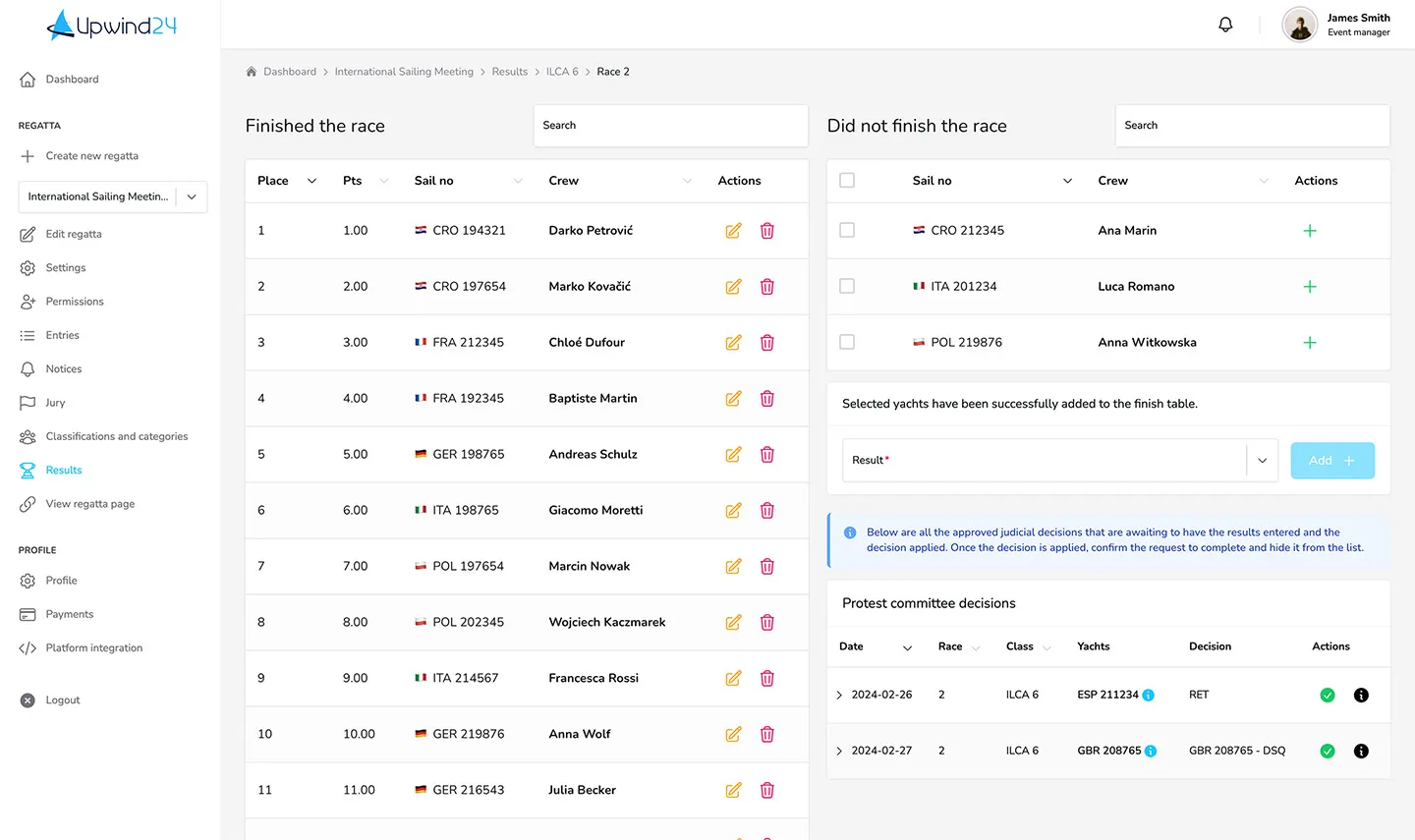Click Create new regatta

(x=91, y=156)
